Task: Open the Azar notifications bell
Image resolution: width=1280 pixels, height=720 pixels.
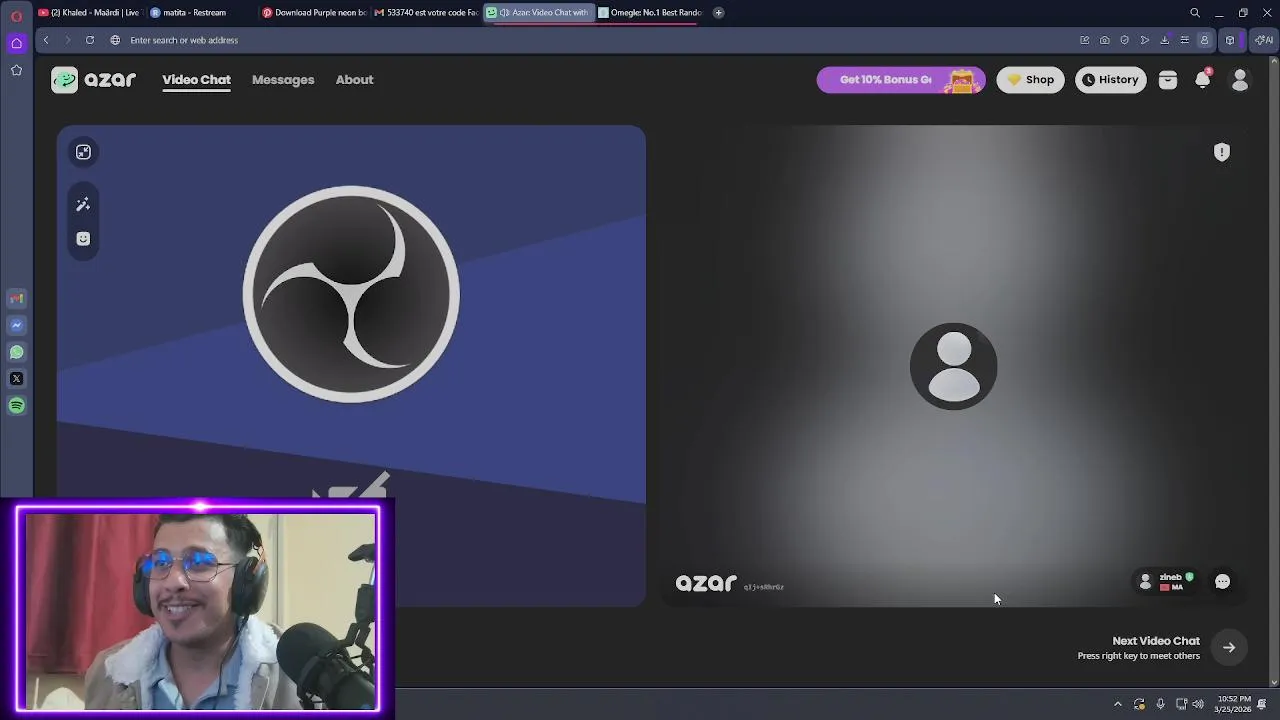Action: (x=1203, y=80)
